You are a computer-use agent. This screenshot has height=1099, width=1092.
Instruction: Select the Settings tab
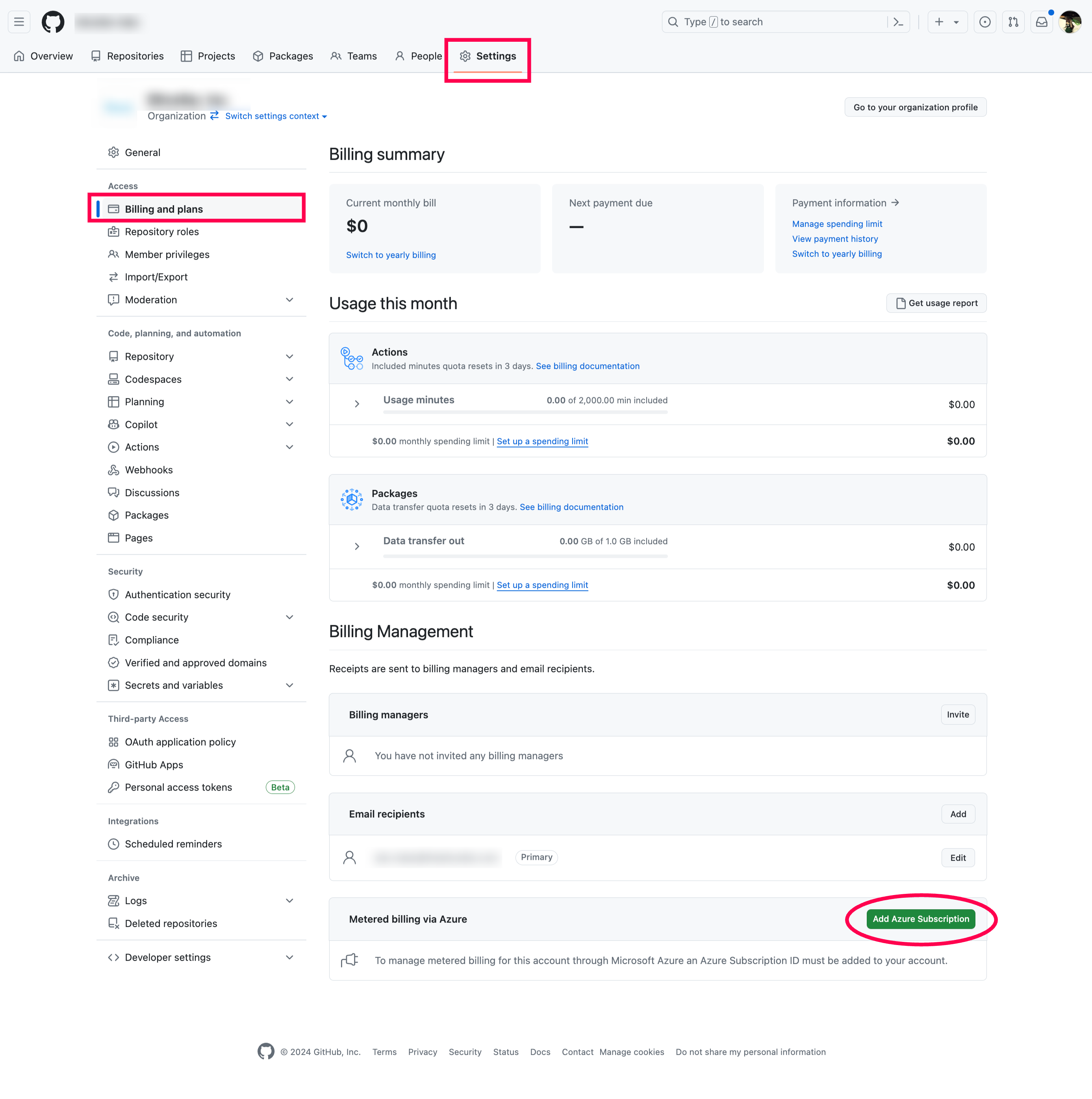pyautogui.click(x=488, y=56)
